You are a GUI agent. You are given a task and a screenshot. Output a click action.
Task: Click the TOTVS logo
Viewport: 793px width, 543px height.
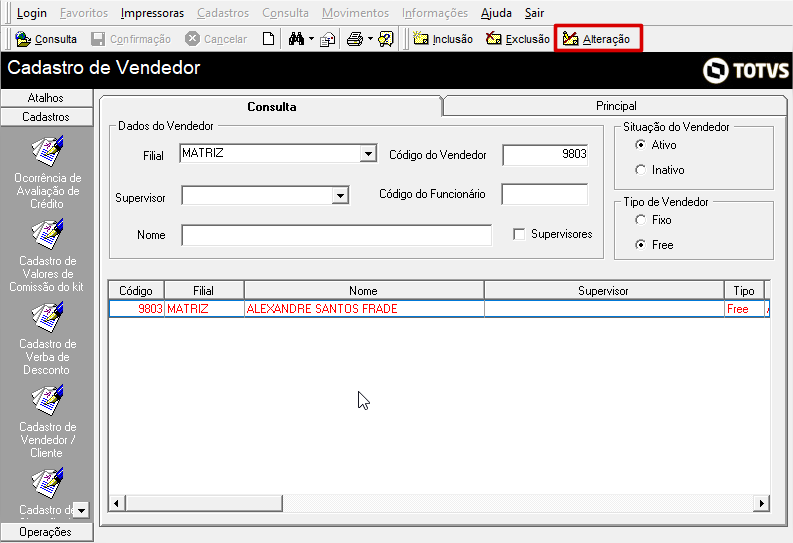click(x=746, y=70)
